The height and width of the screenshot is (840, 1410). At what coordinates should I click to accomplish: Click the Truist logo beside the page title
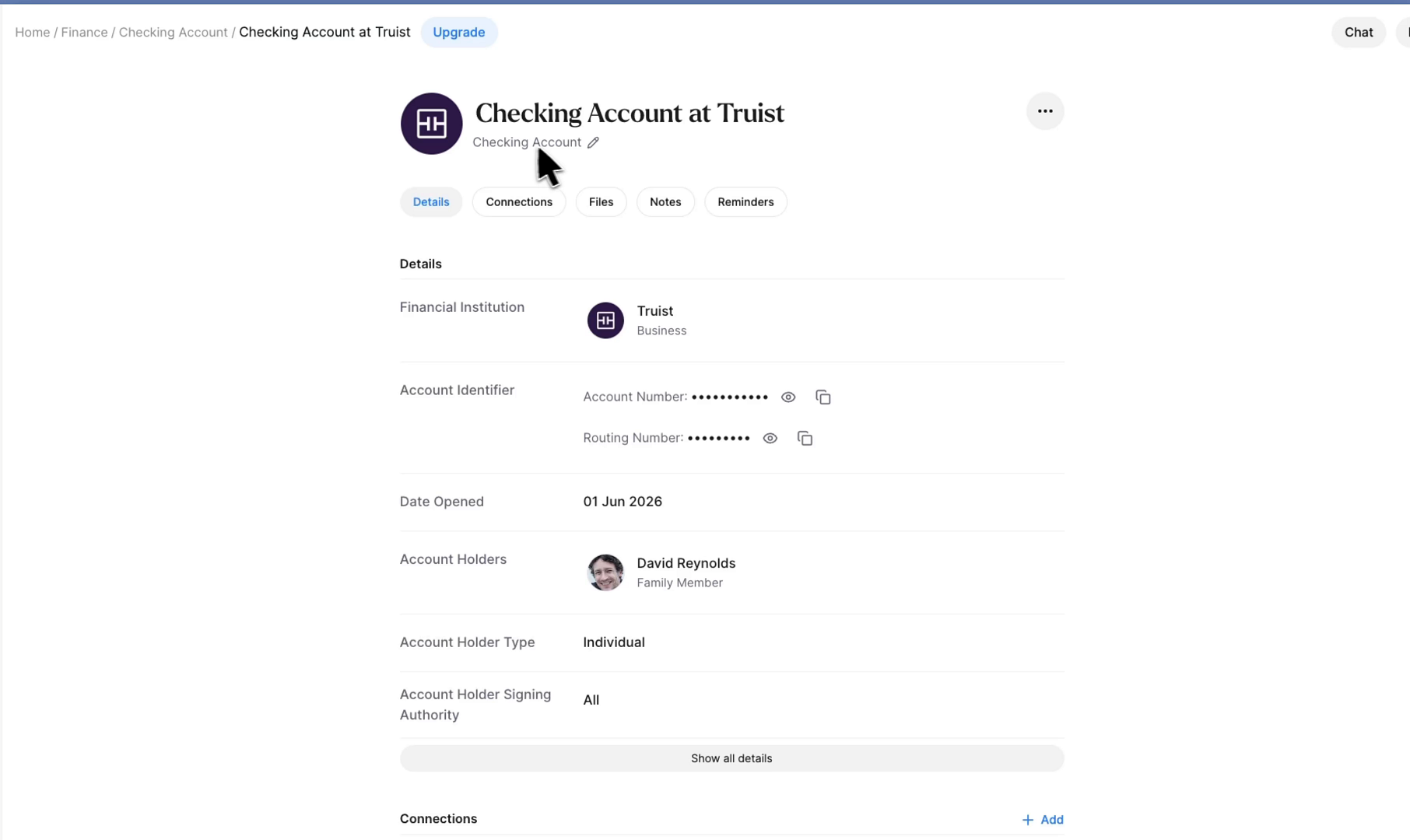[431, 124]
